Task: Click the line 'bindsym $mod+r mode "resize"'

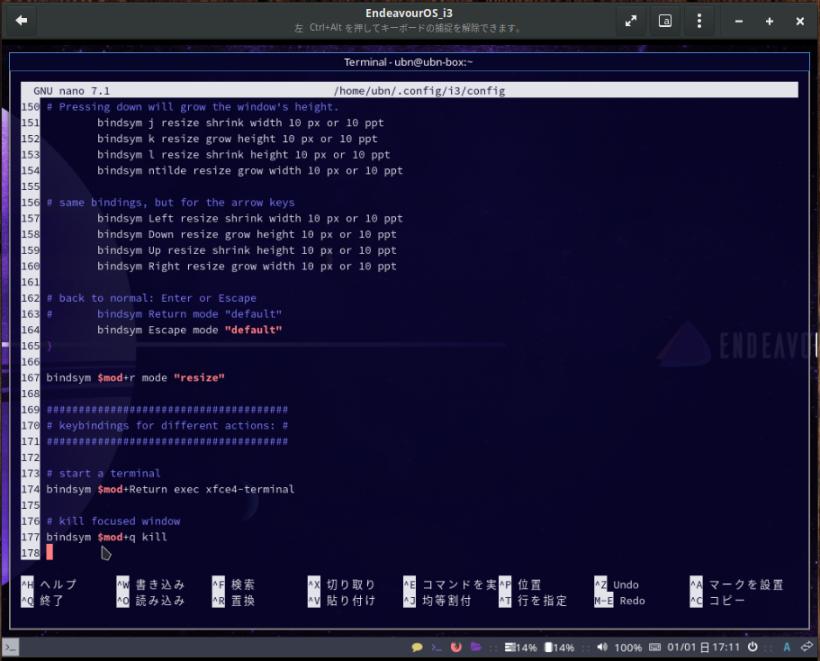Action: (x=135, y=377)
